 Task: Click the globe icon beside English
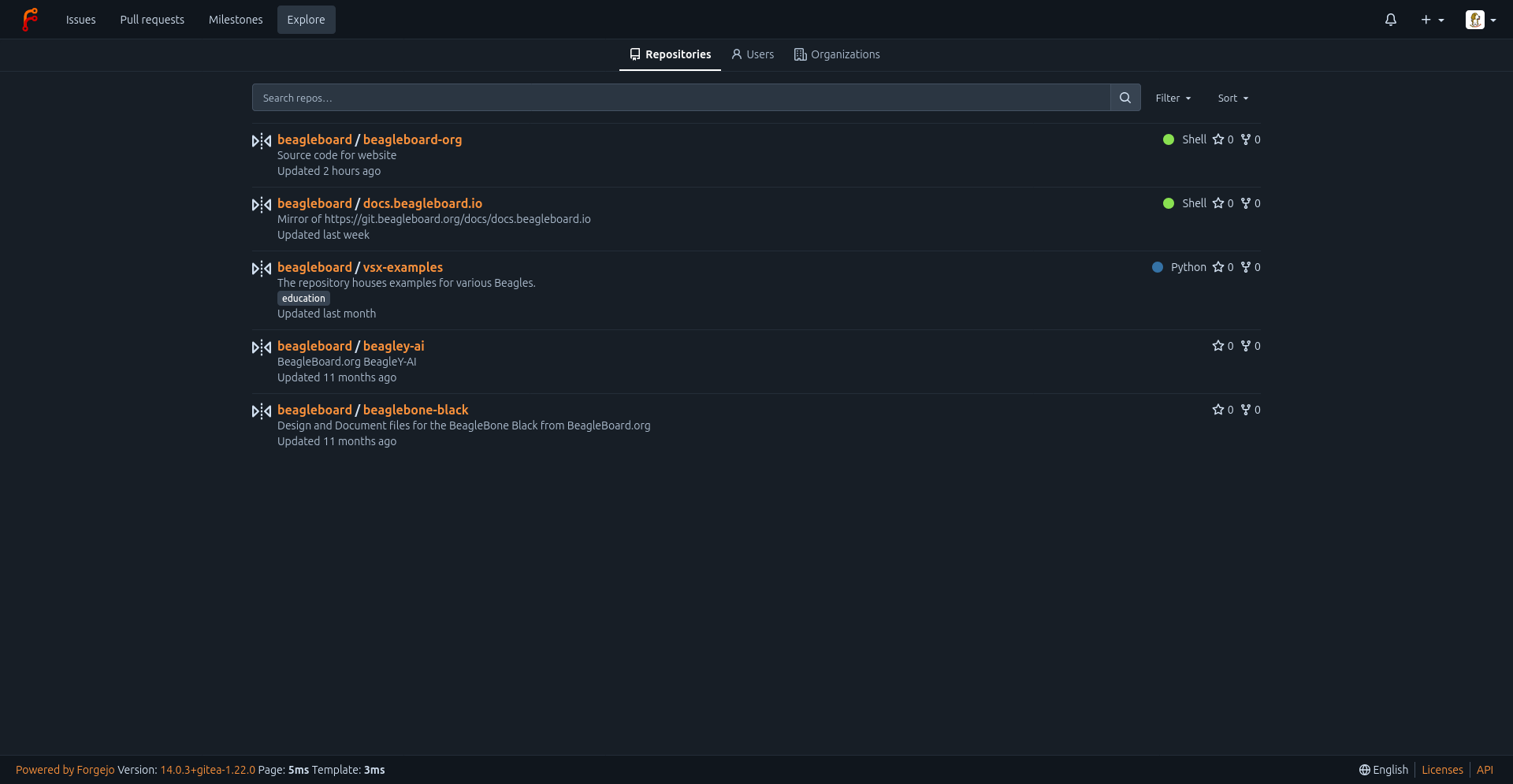coord(1365,770)
